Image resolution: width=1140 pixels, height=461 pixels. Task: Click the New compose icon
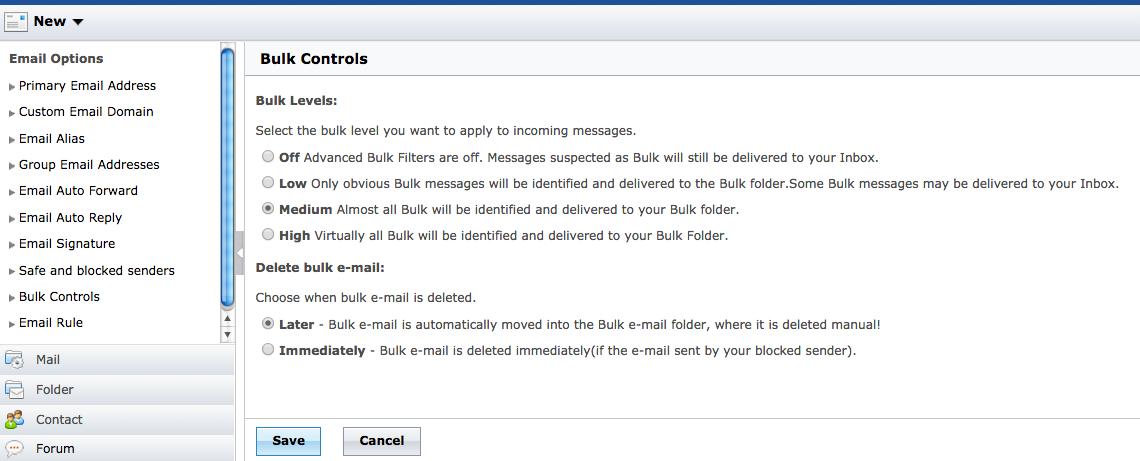click(16, 21)
